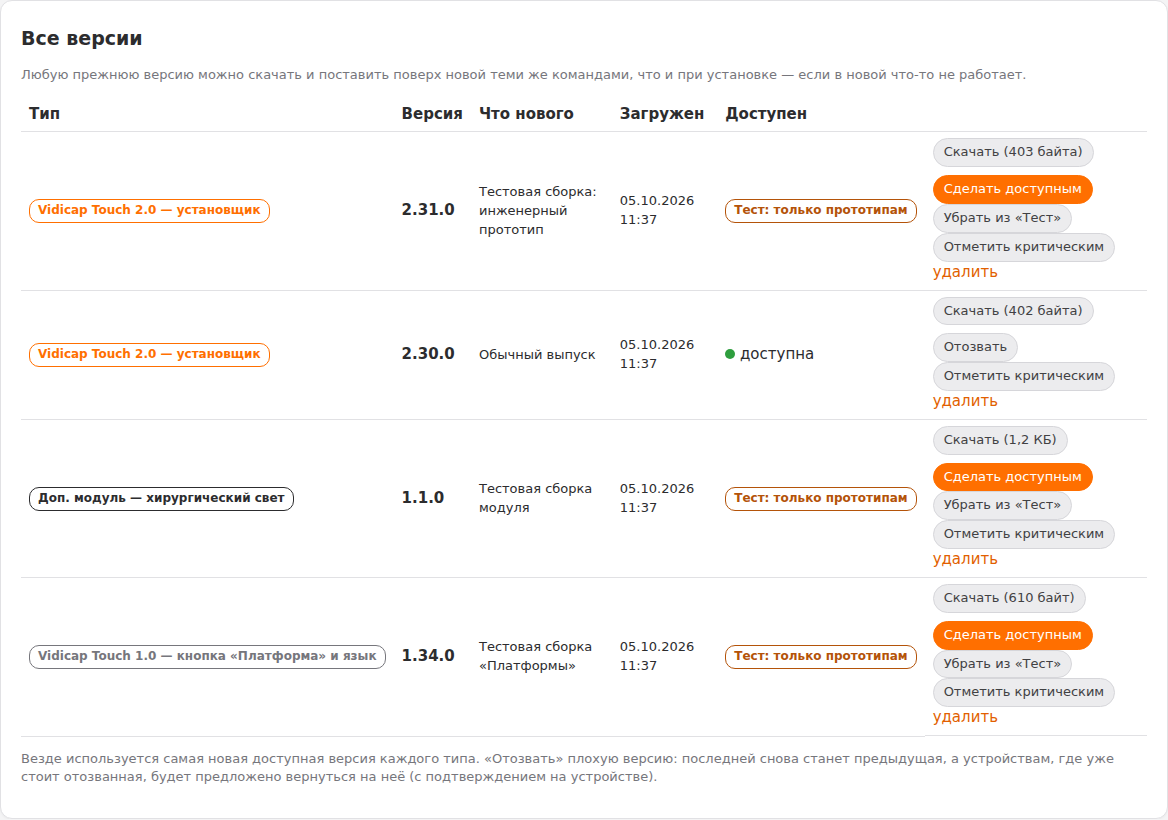This screenshot has width=1168, height=820.
Task: Click the «Версия» column header
Action: pyautogui.click(x=432, y=113)
